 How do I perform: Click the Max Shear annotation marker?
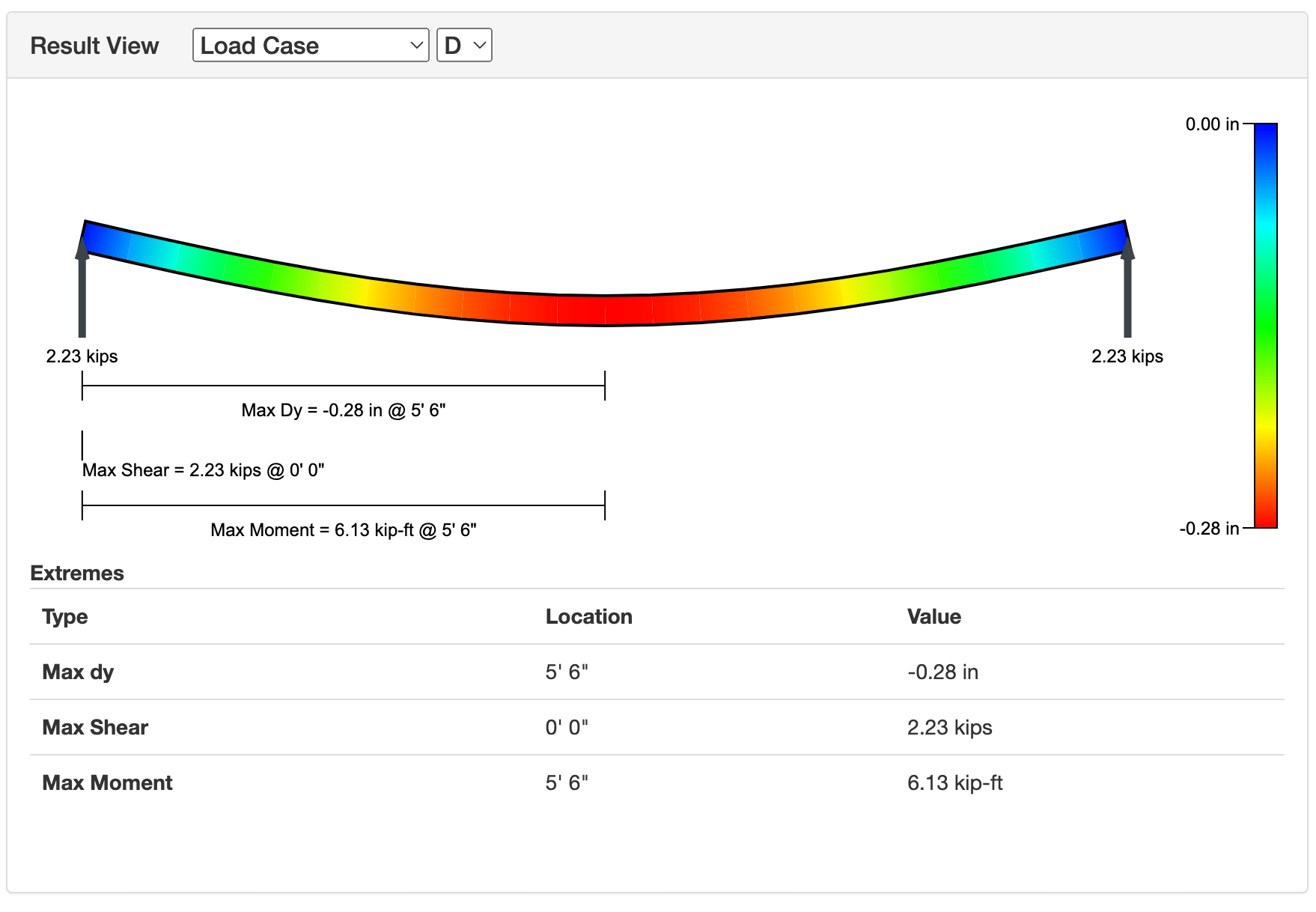[82, 446]
